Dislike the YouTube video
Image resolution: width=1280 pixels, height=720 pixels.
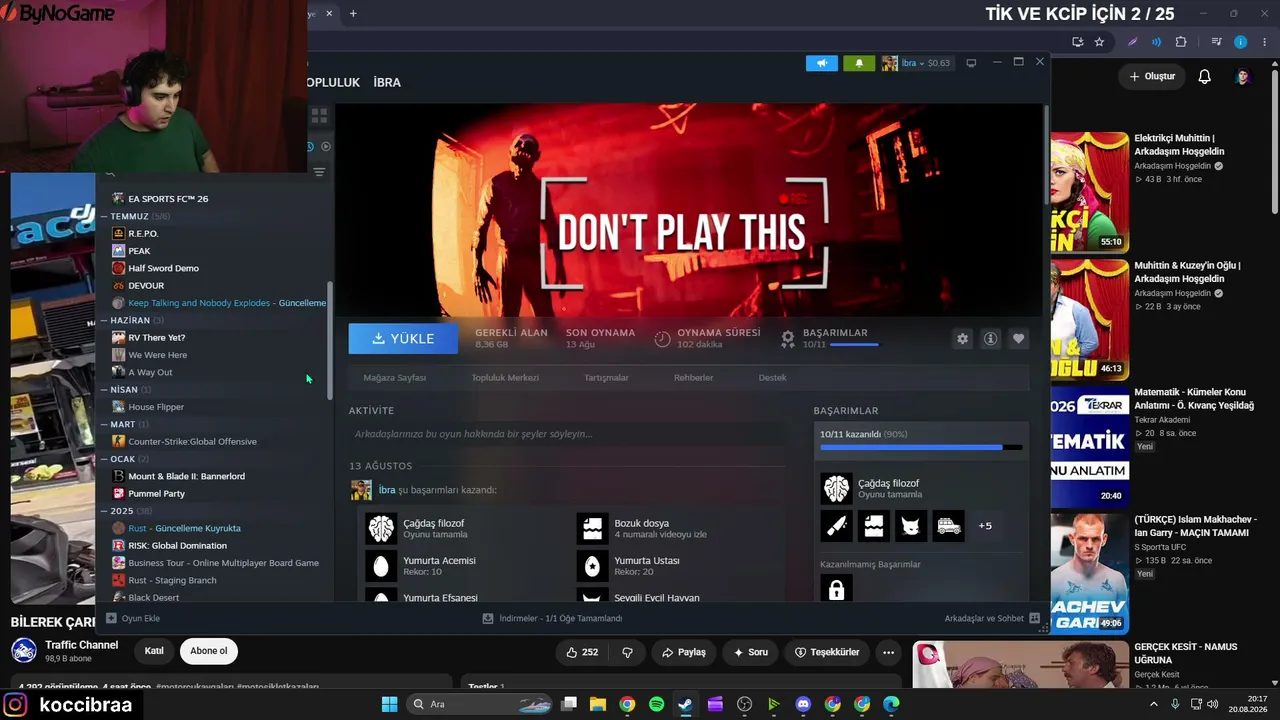click(x=627, y=652)
